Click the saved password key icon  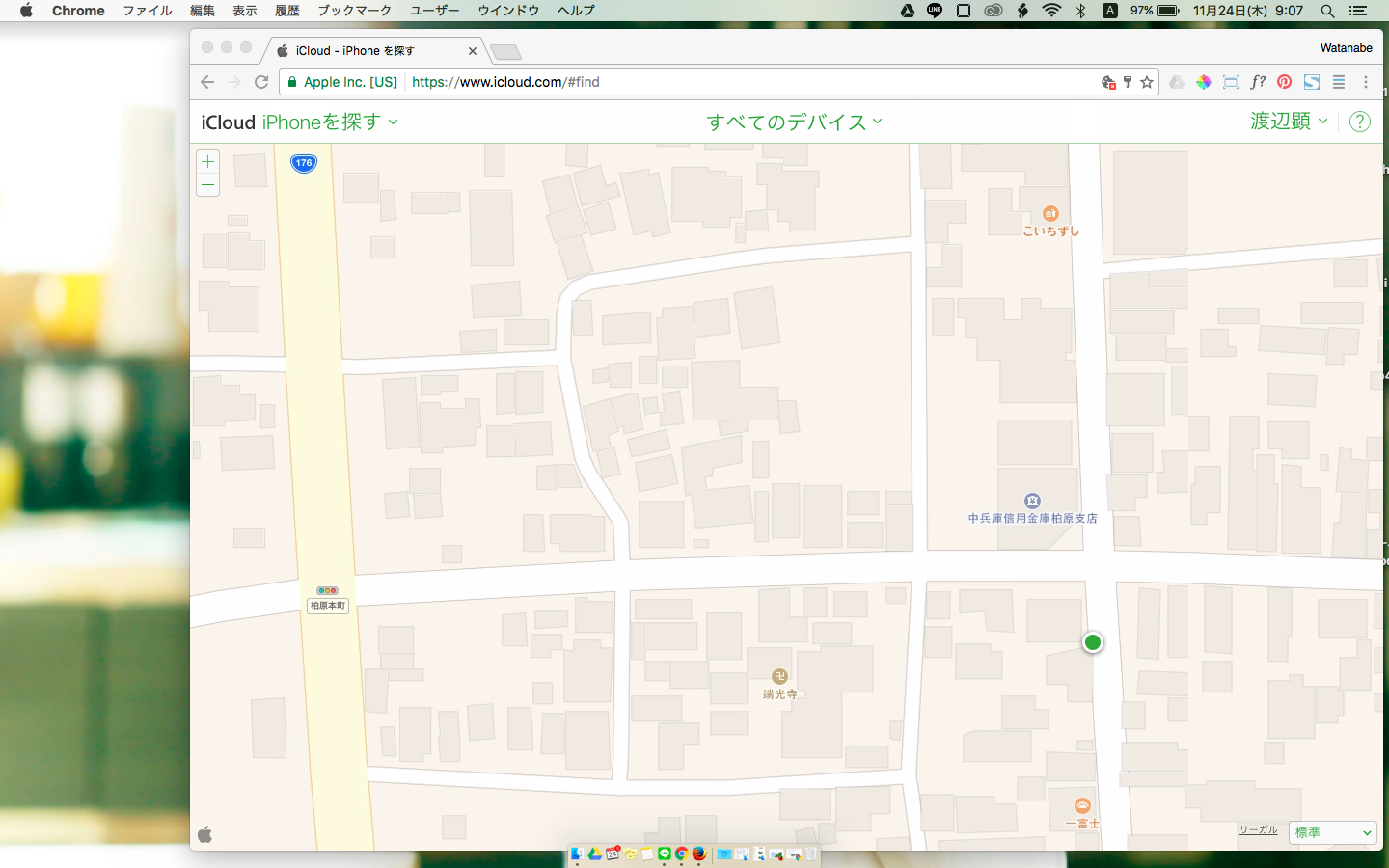[1128, 82]
